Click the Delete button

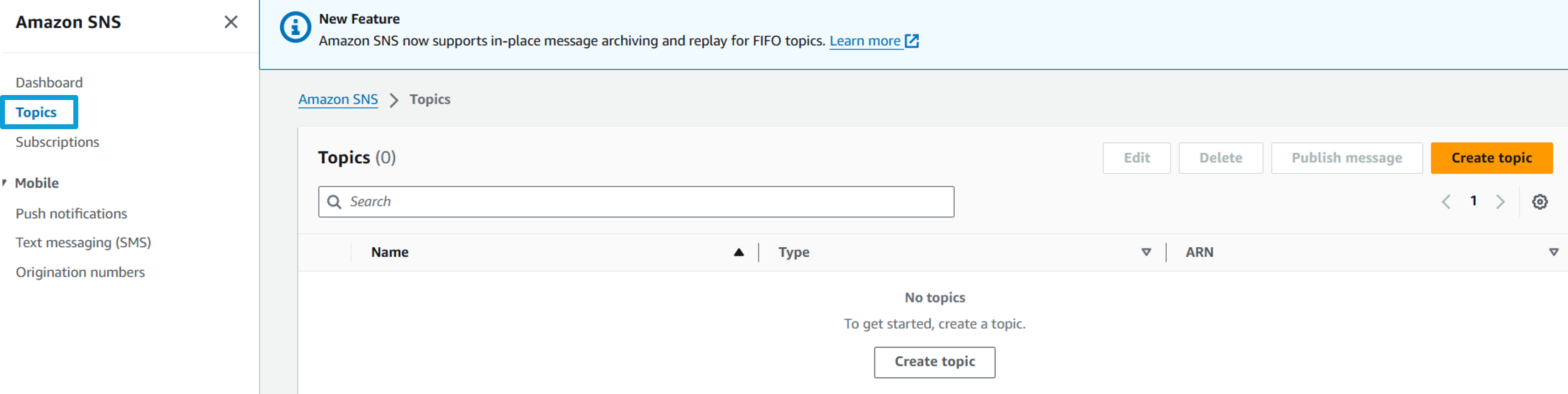(x=1220, y=158)
